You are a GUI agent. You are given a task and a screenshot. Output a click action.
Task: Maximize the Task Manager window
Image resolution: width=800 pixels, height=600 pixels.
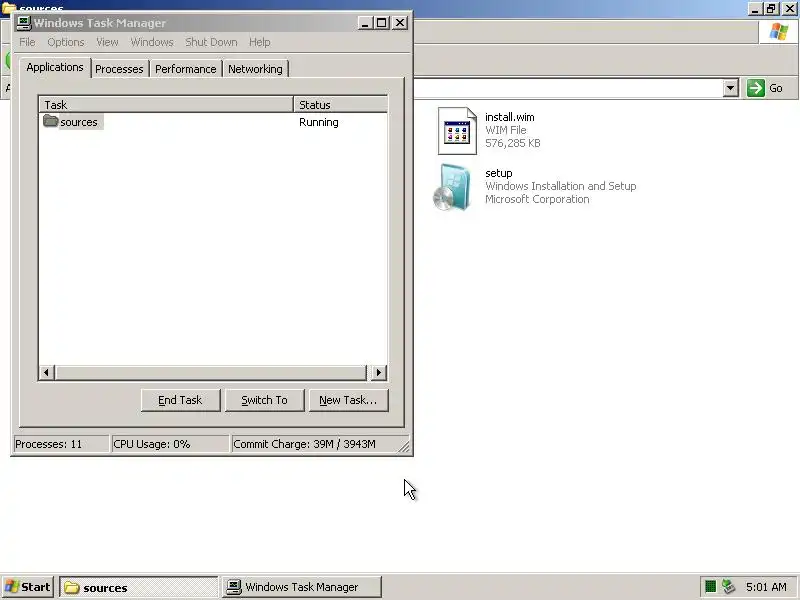click(x=382, y=23)
